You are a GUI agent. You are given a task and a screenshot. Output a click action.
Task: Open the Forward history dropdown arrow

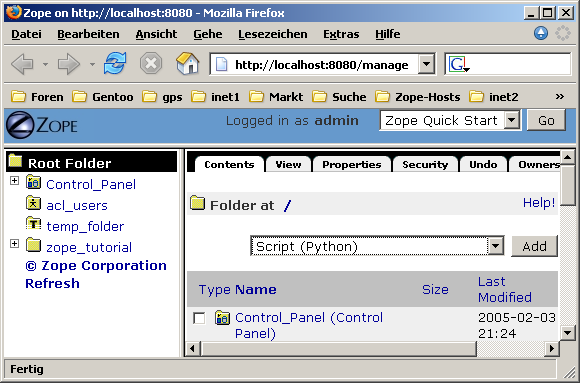coord(92,64)
